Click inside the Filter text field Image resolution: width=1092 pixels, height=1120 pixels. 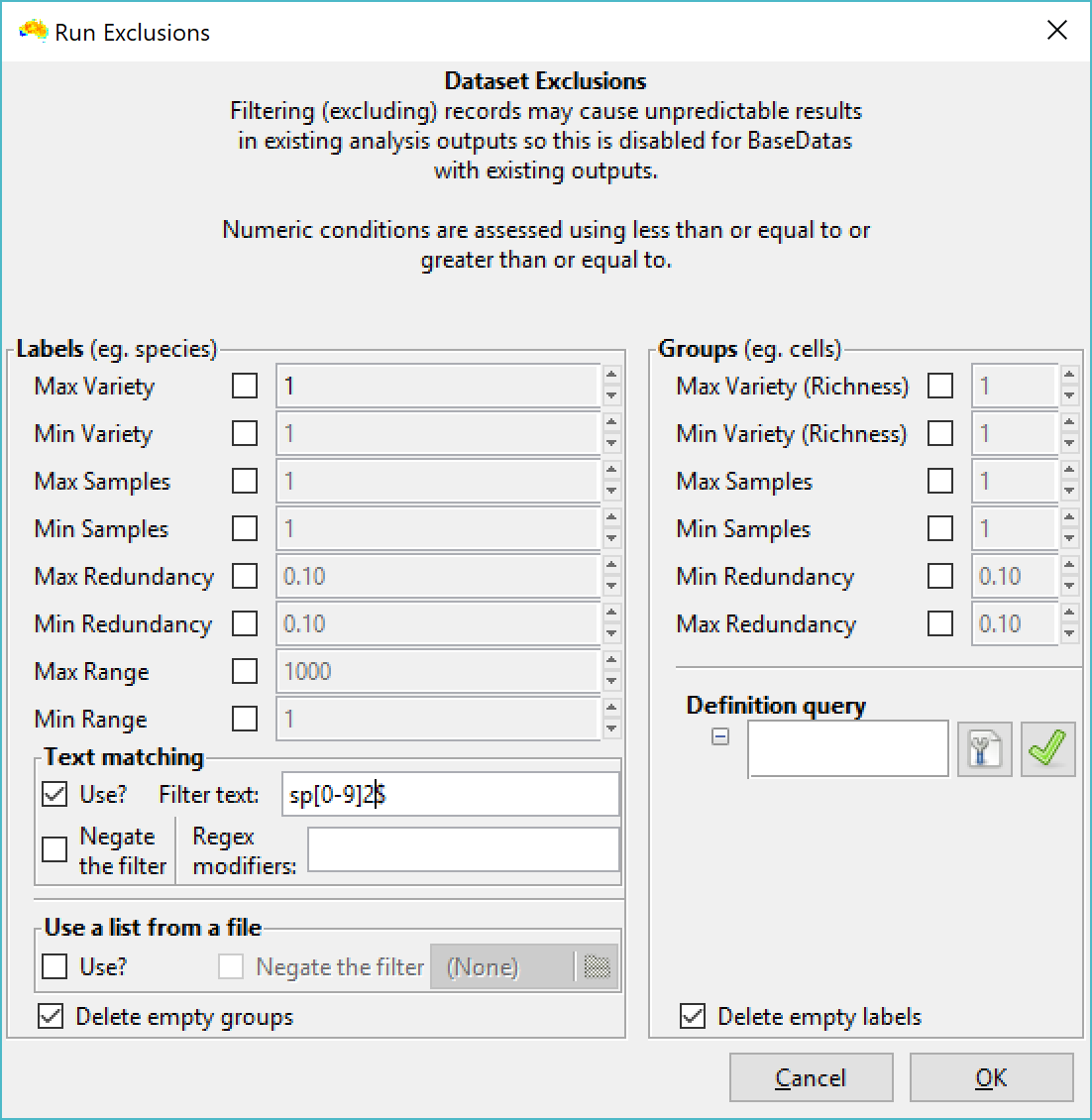click(x=451, y=793)
